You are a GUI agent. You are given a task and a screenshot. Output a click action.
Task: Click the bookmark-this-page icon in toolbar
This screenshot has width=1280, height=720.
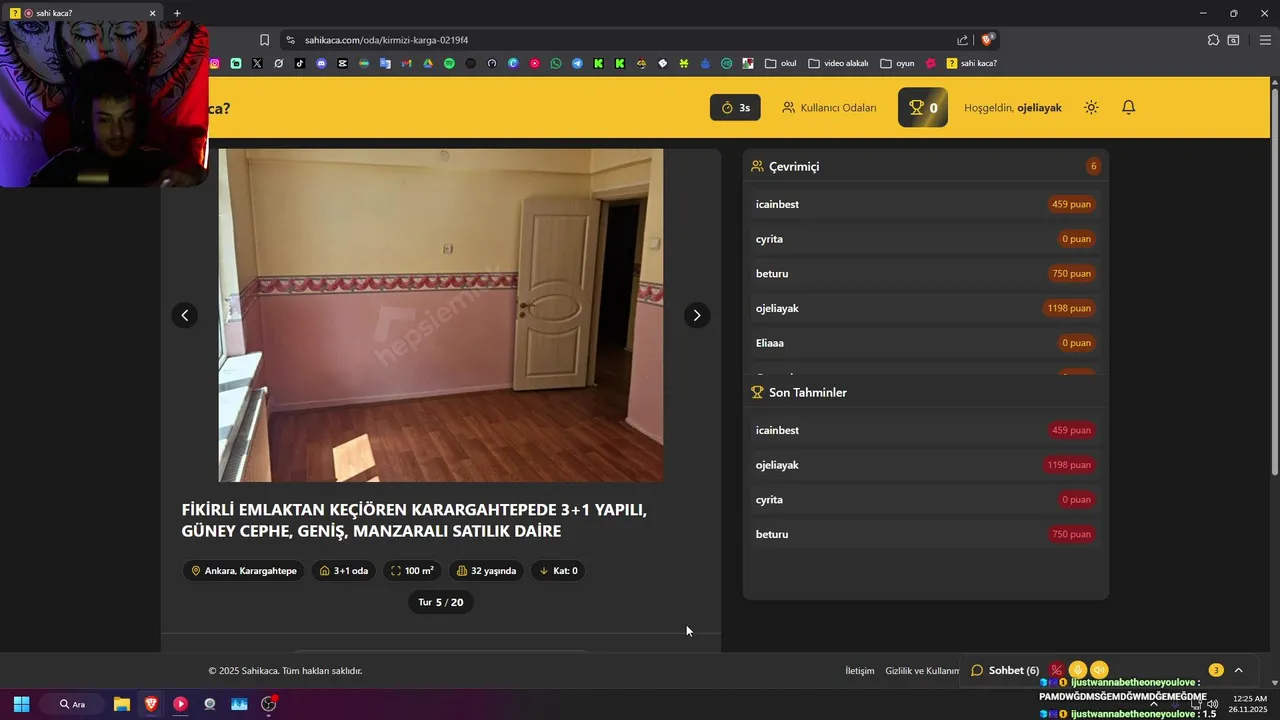264,40
